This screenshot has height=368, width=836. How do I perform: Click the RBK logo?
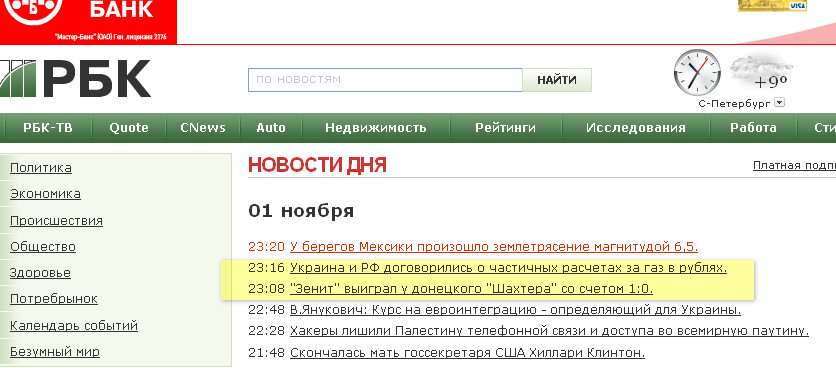click(75, 78)
